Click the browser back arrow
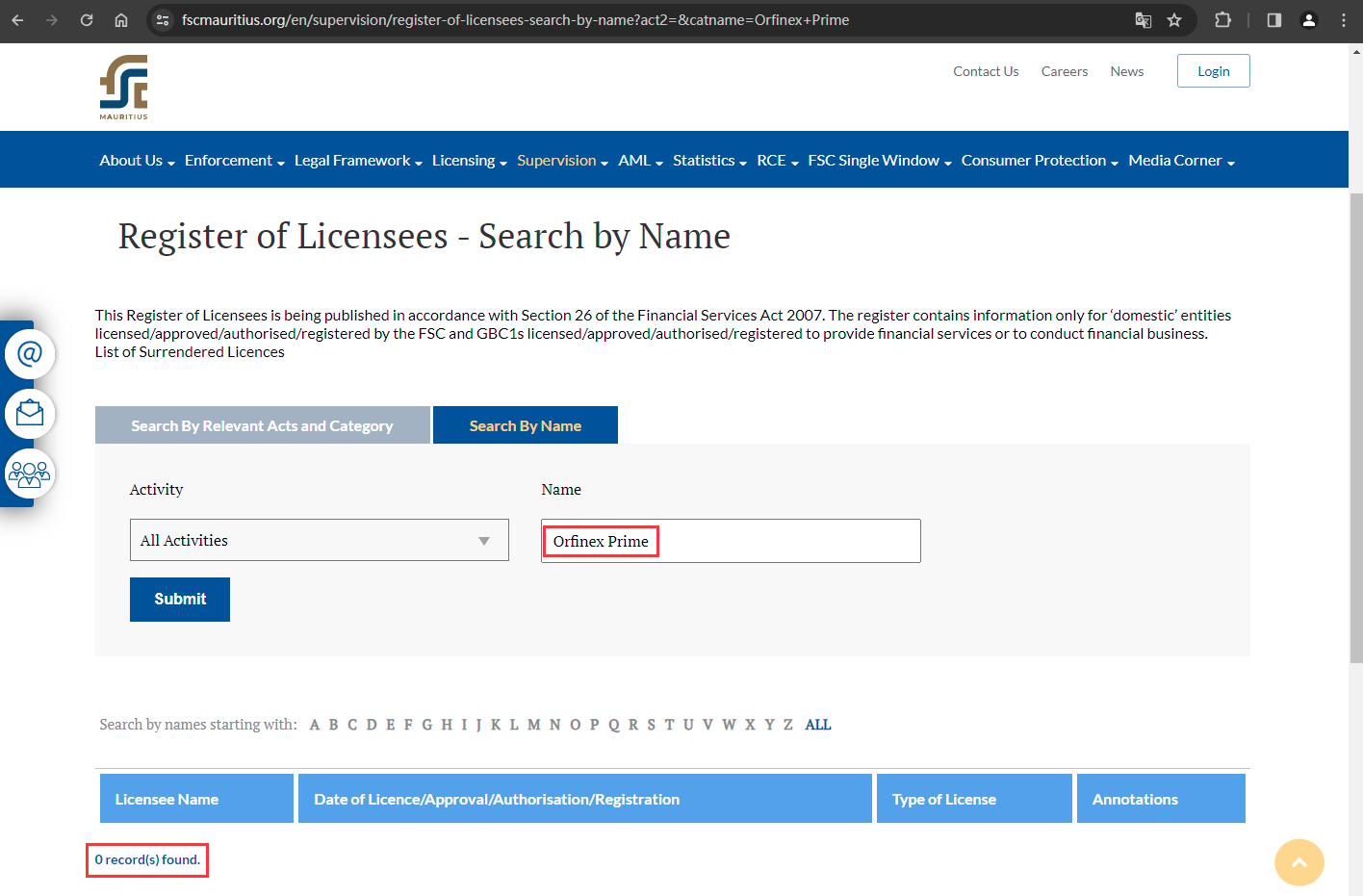 click(17, 19)
